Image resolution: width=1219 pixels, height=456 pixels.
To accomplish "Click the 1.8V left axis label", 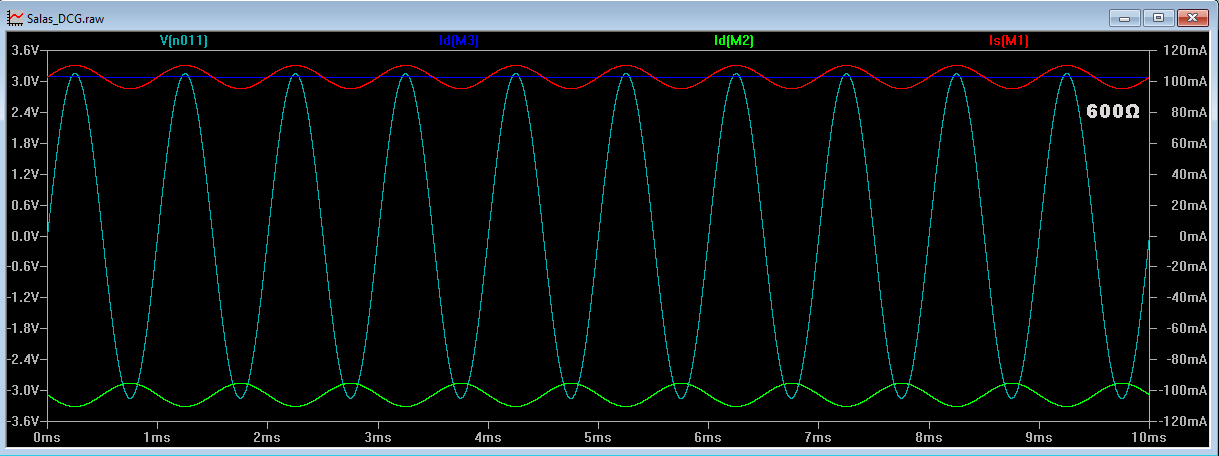I will (25, 143).
